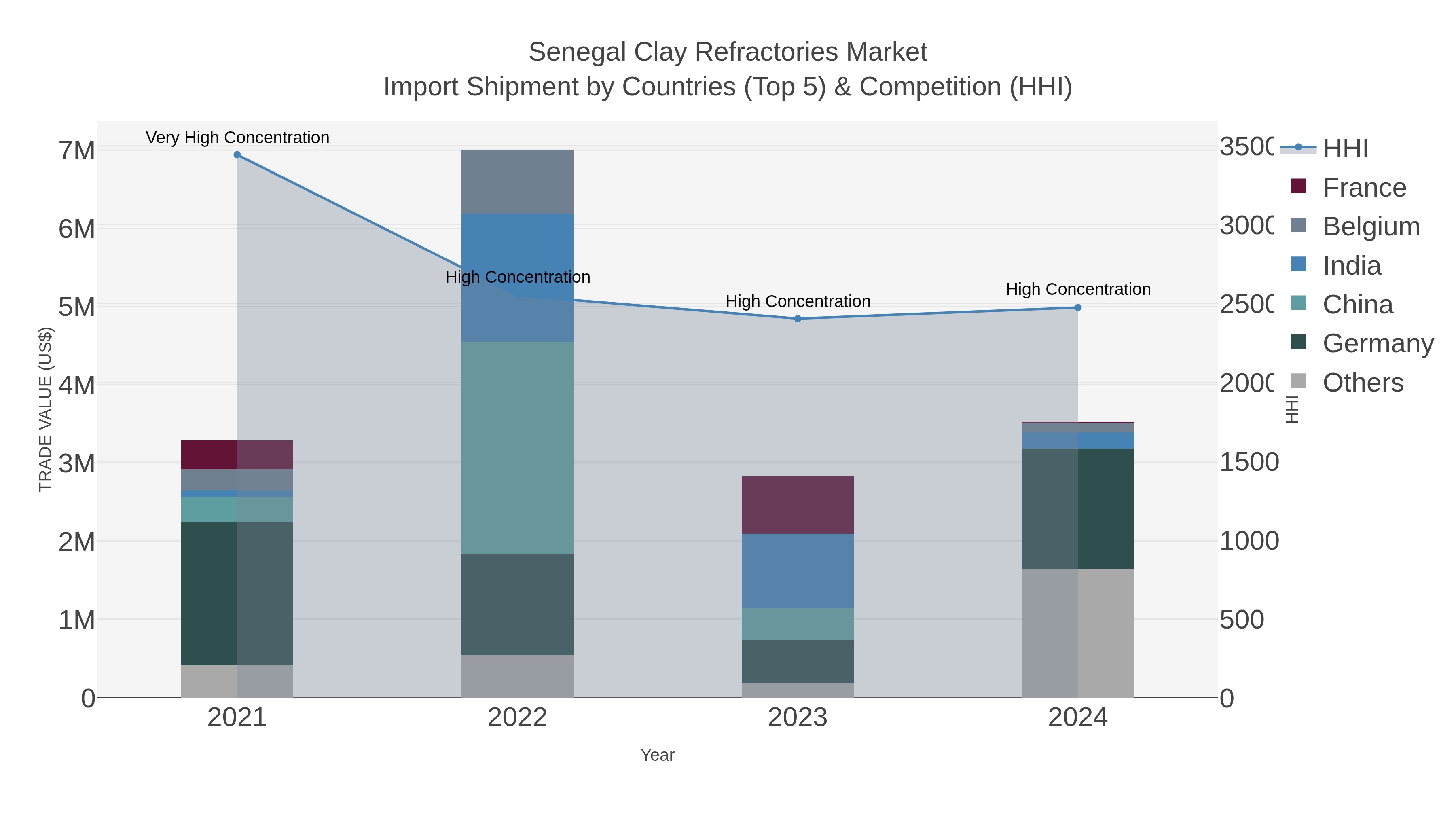Click the Belgium legend color swatch
Viewport: 1456px width, 819px height.
pos(1299,225)
